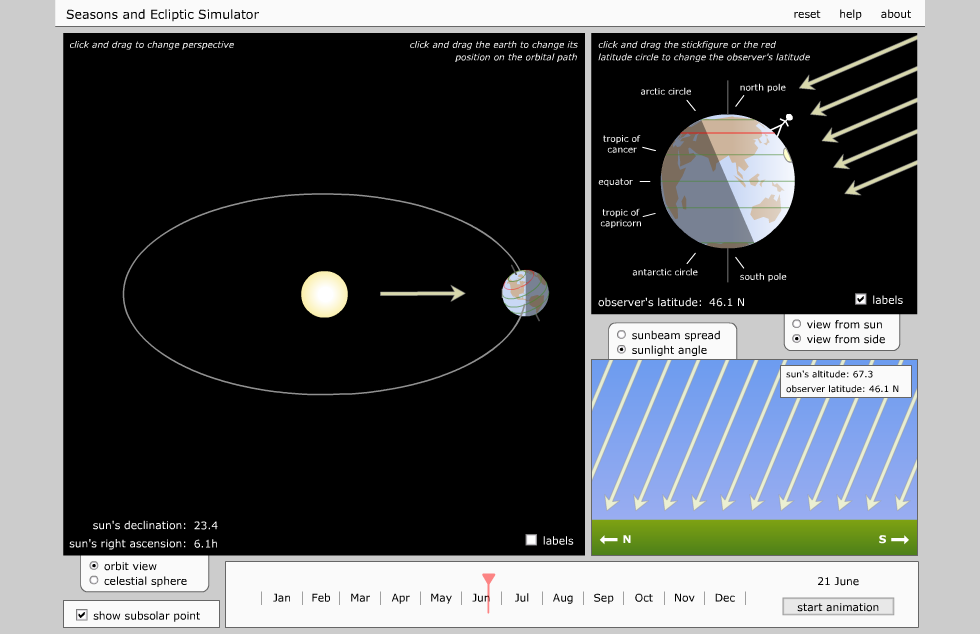The image size is (980, 634).
Task: Click the earth on the orbital path
Action: (525, 293)
